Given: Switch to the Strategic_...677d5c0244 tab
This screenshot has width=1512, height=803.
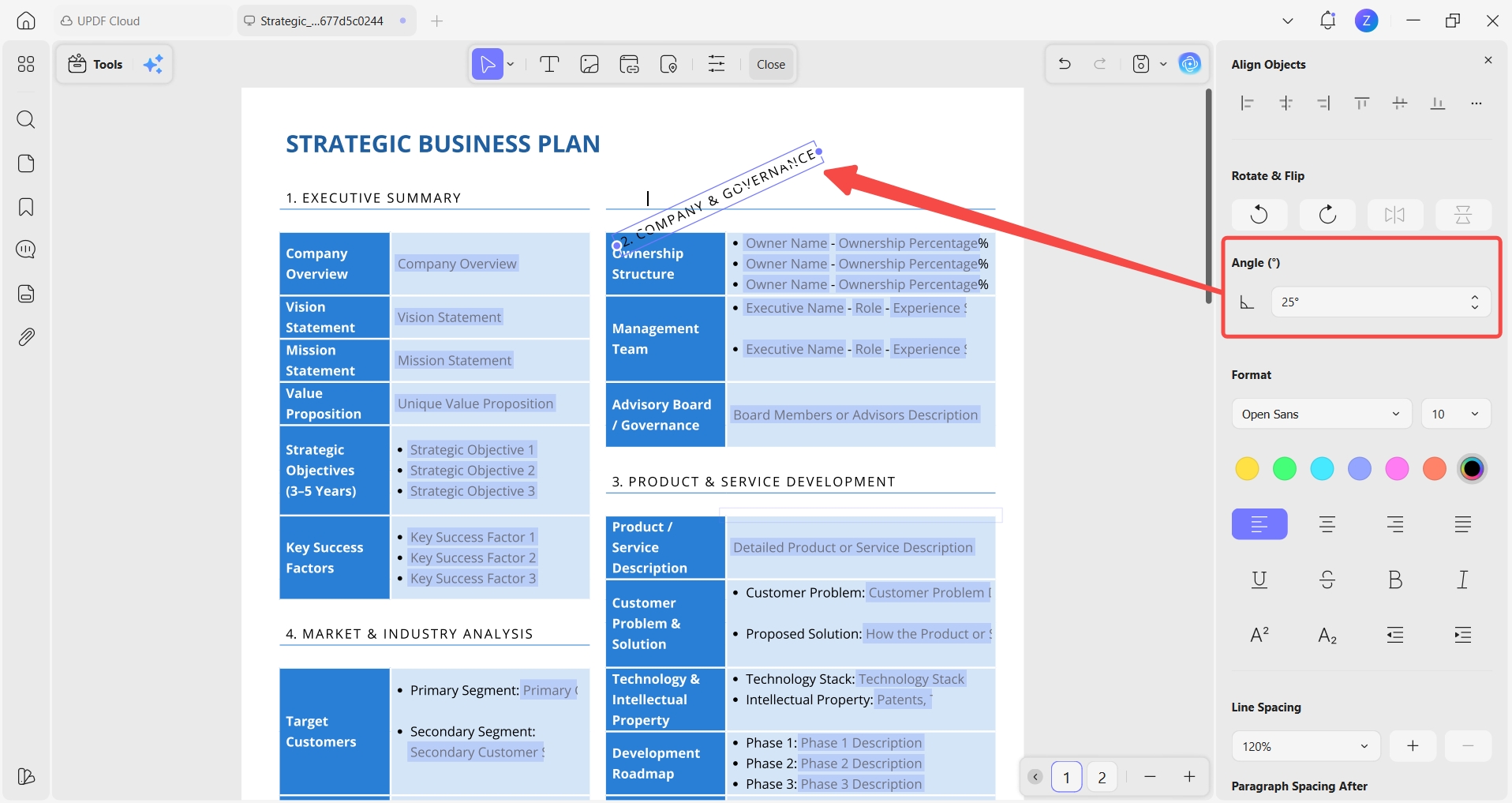Looking at the screenshot, I should 327,21.
